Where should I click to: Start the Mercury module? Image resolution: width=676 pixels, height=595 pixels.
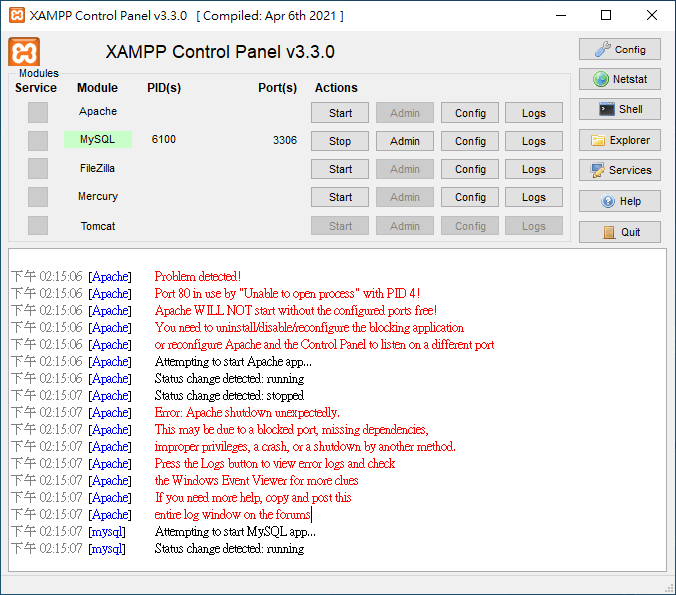tap(340, 197)
